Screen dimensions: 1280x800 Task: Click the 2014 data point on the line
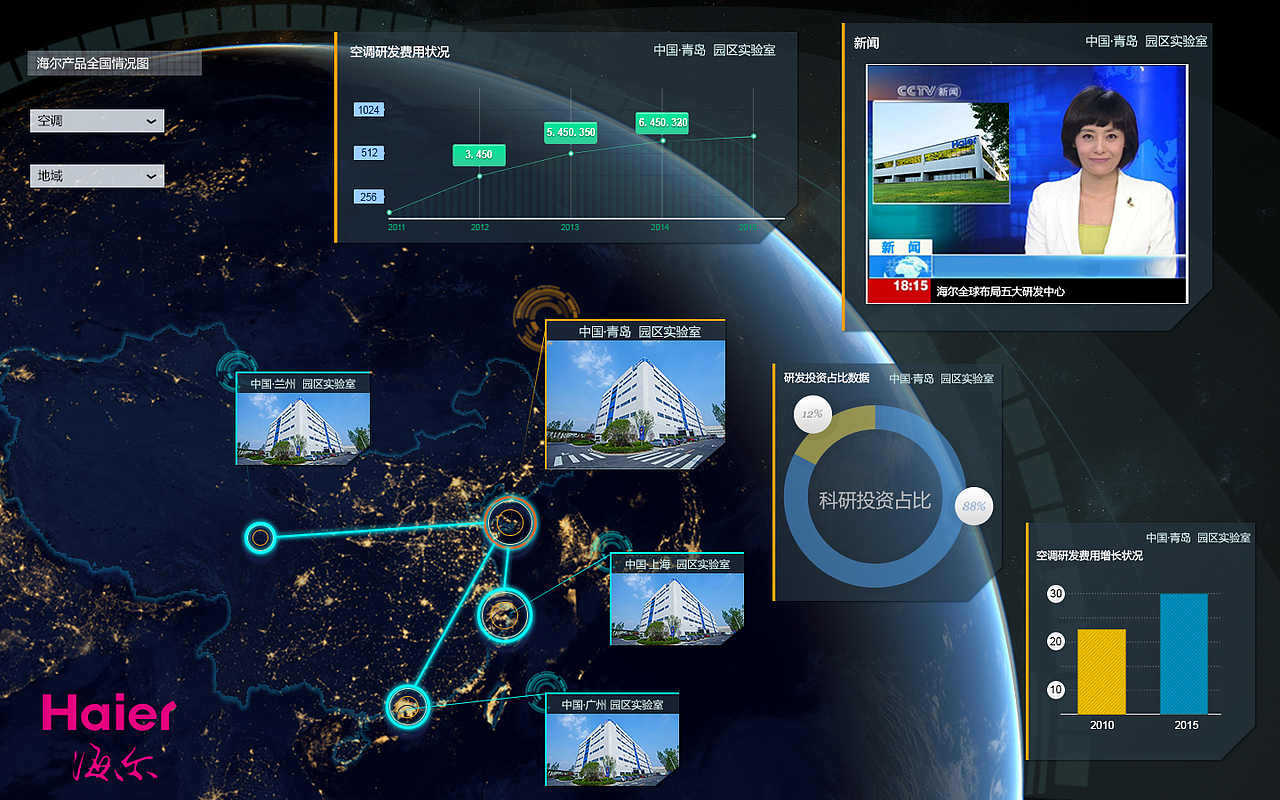[662, 140]
